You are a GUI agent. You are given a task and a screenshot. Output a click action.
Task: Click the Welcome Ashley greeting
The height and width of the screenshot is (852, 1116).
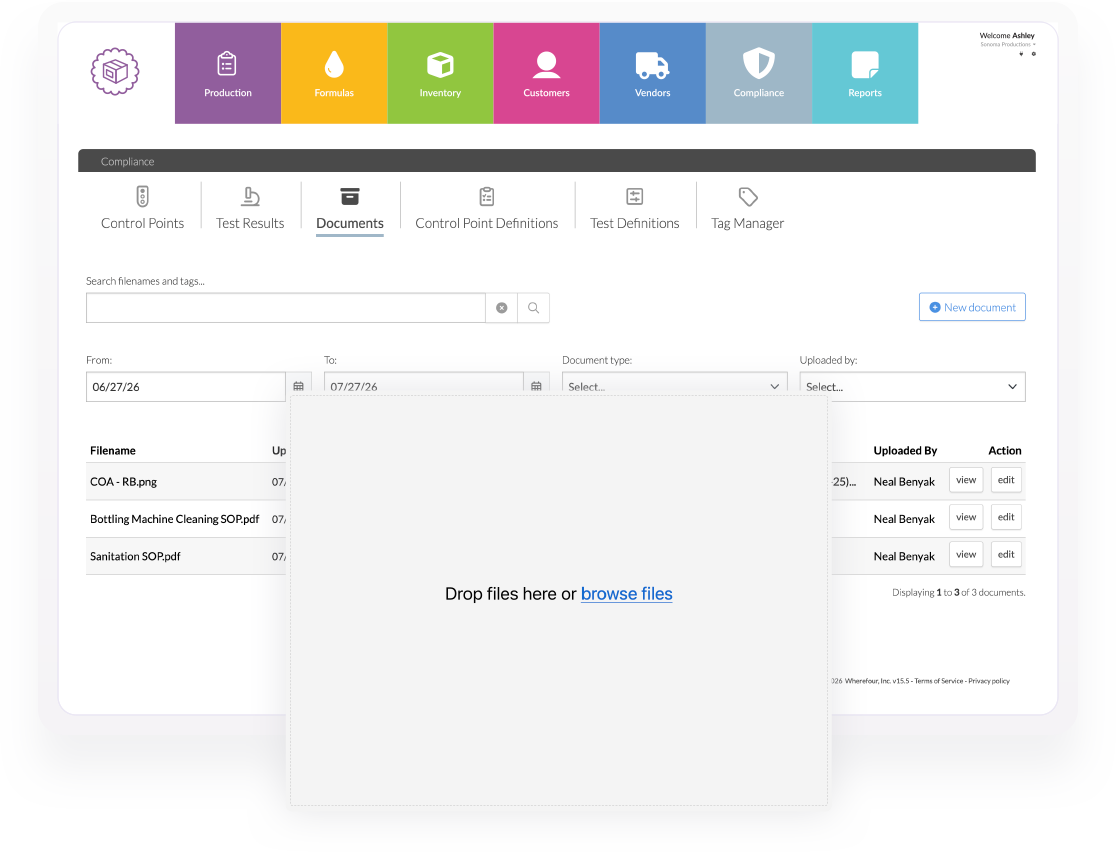tap(1007, 36)
